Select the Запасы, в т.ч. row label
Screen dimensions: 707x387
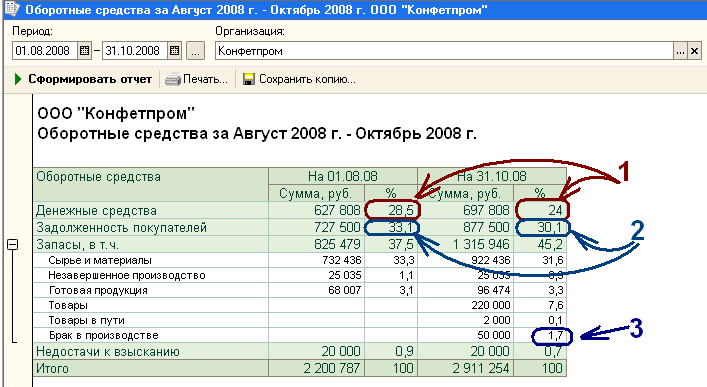click(77, 244)
